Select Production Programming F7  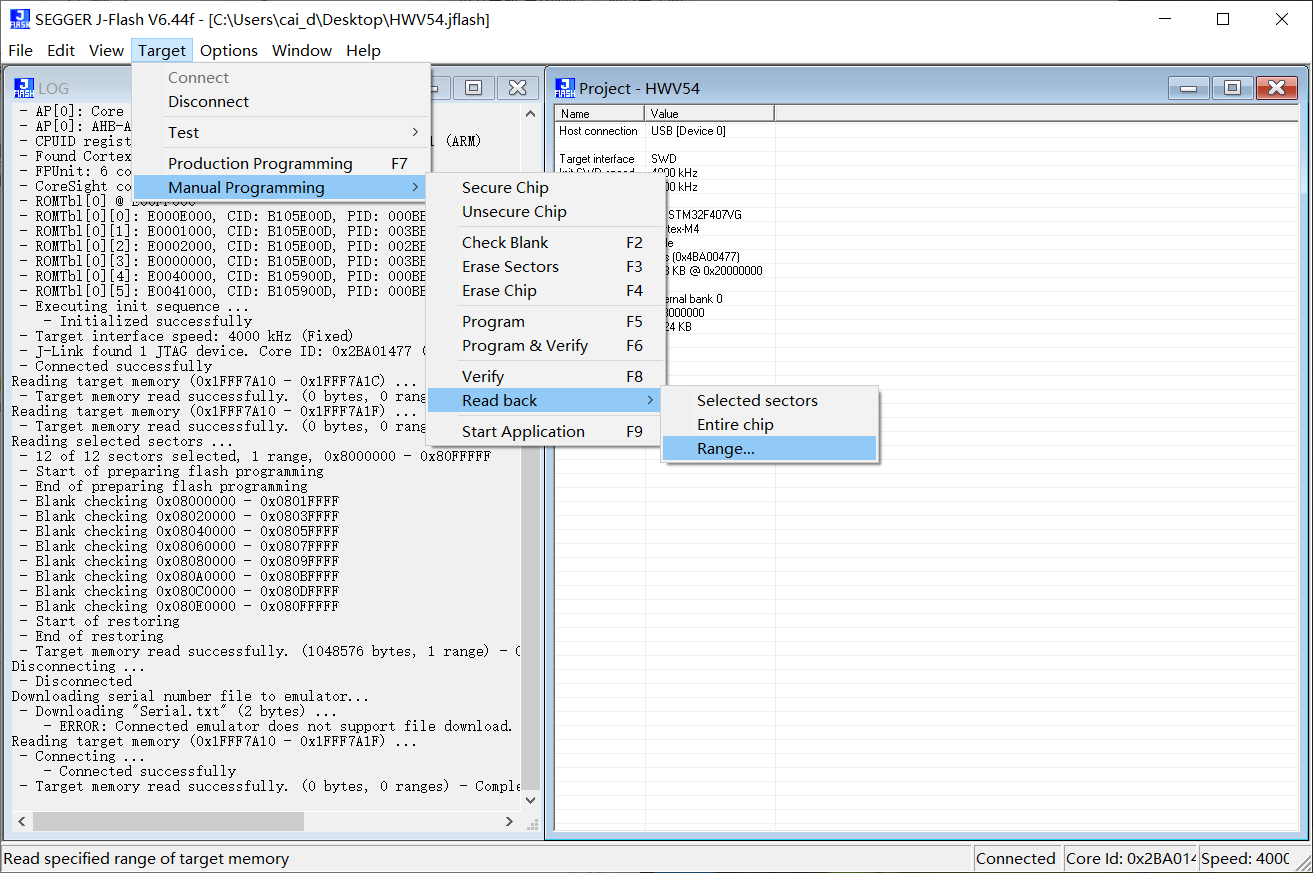click(x=281, y=164)
